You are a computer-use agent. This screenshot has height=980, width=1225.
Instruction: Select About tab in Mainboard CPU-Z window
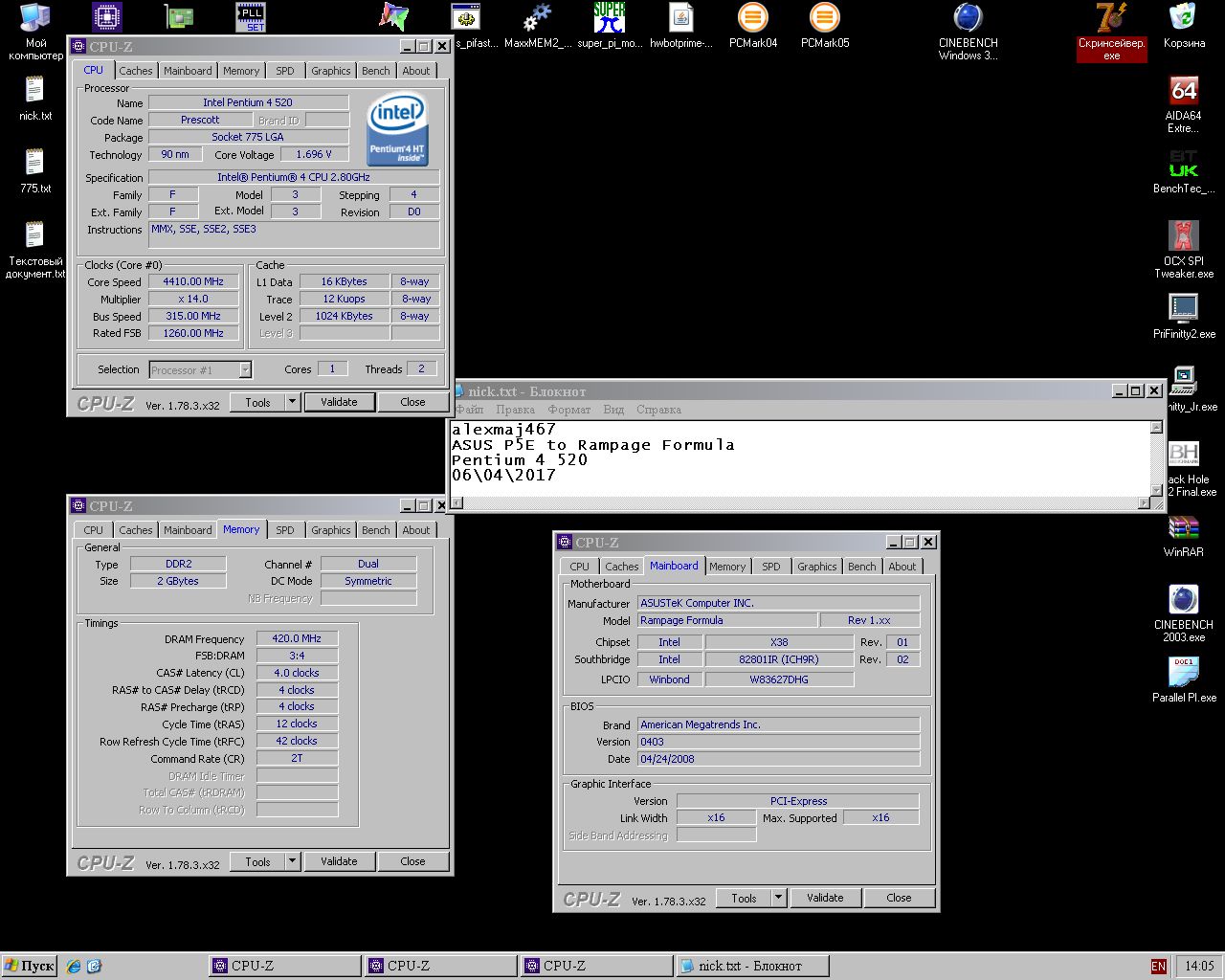point(902,567)
